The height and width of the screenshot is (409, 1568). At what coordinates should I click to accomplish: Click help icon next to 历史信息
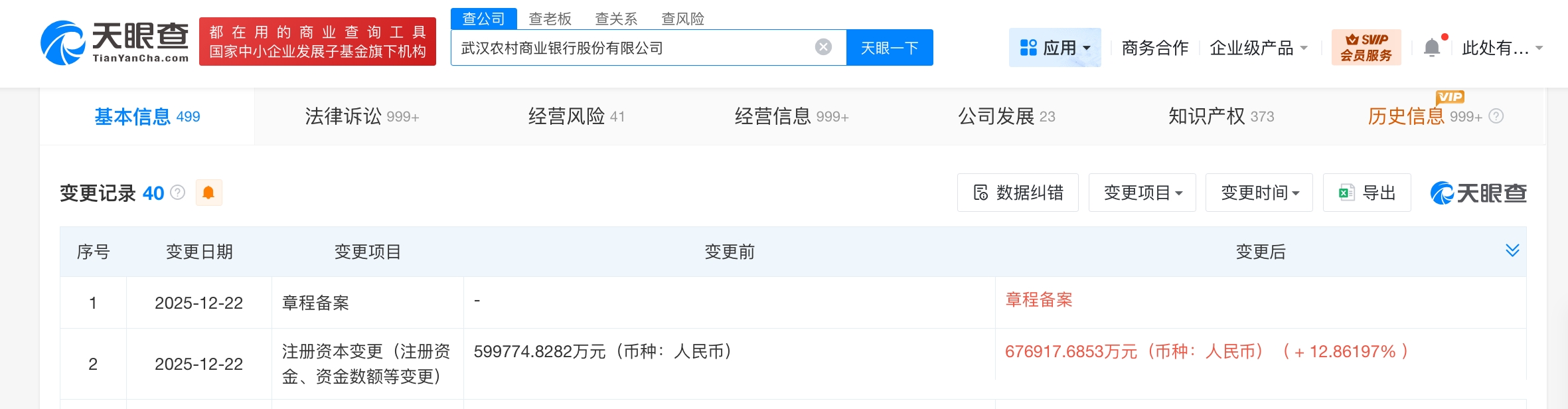1496,117
